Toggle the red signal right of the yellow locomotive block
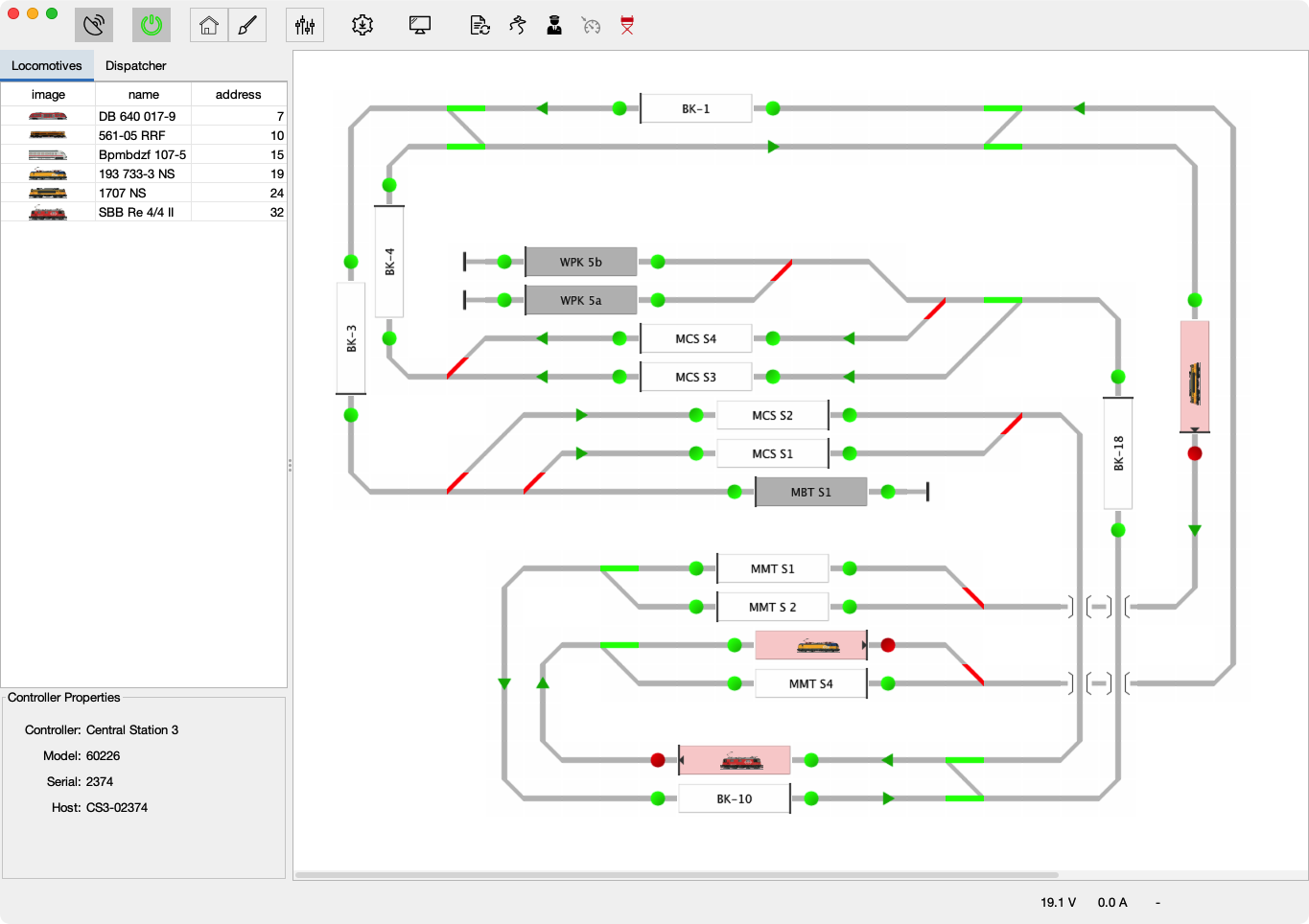 click(888, 645)
